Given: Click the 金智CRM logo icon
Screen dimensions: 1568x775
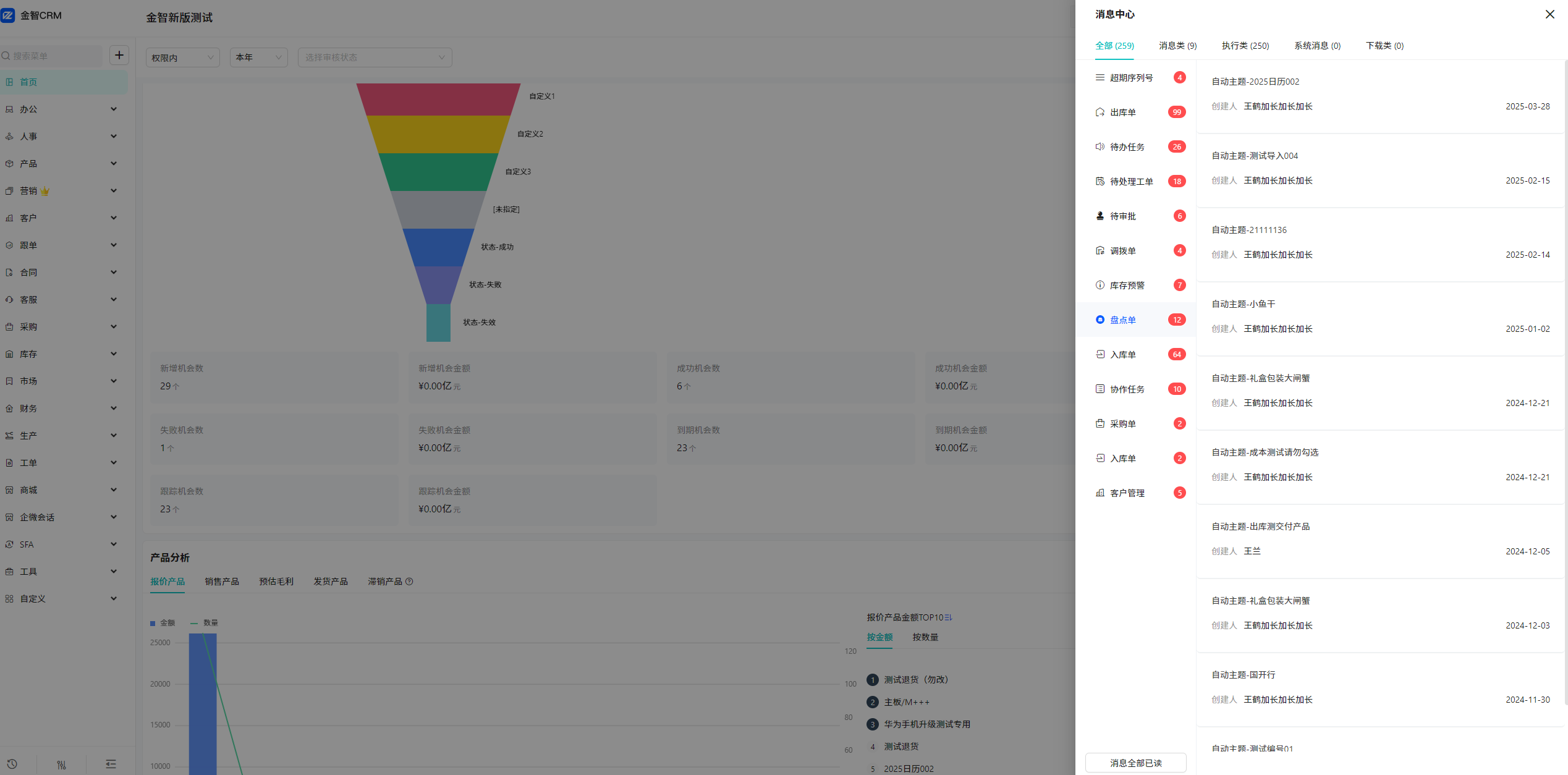Looking at the screenshot, I should tap(8, 15).
